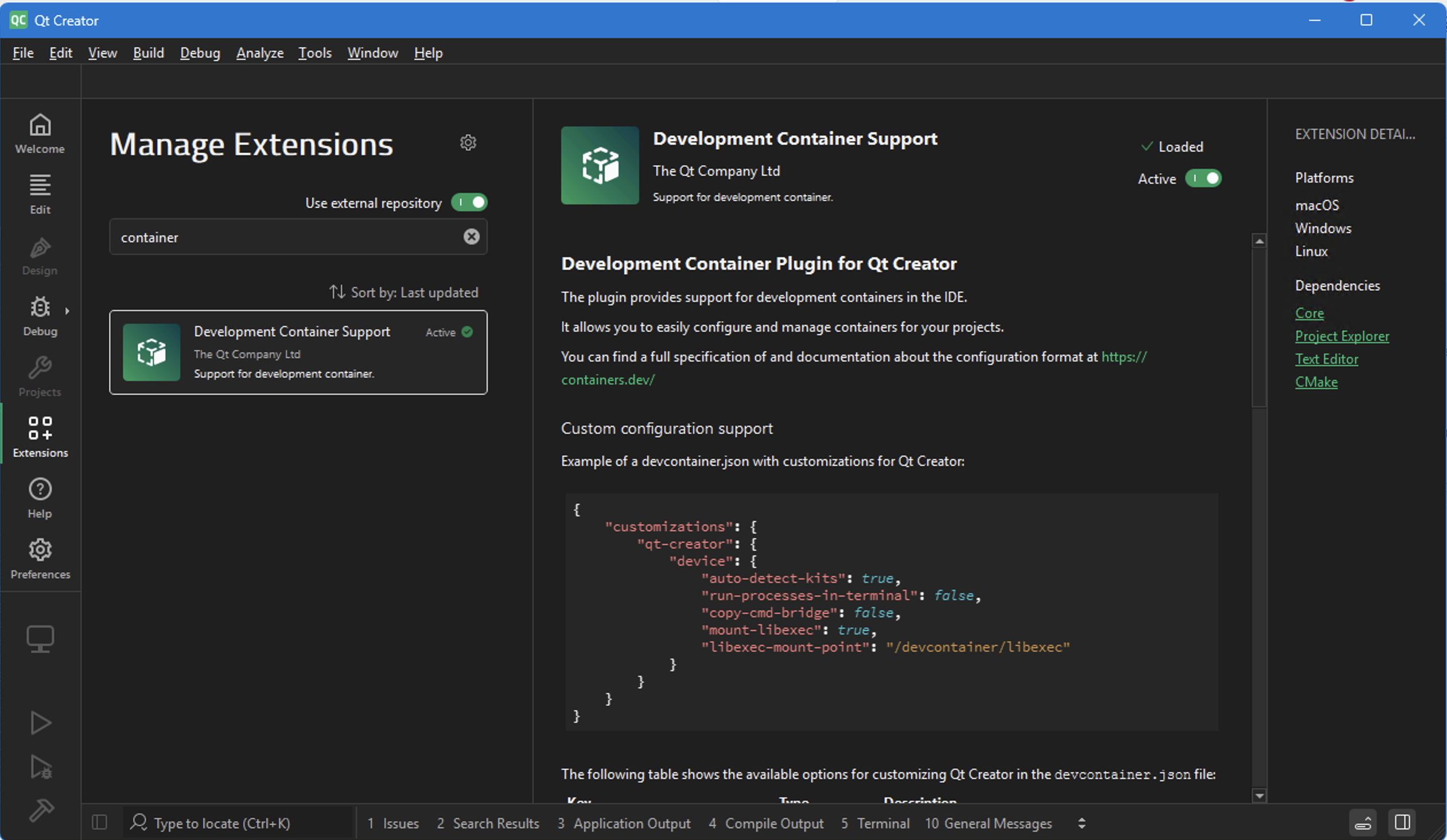Image resolution: width=1447 pixels, height=840 pixels.
Task: Open the Analyze menu
Action: [259, 53]
